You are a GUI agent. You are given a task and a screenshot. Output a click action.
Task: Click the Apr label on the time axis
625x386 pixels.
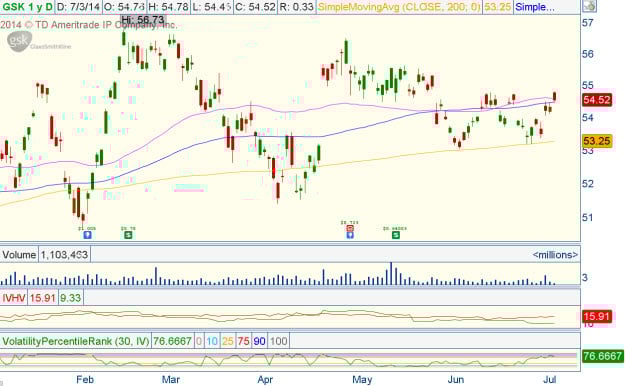click(265, 379)
